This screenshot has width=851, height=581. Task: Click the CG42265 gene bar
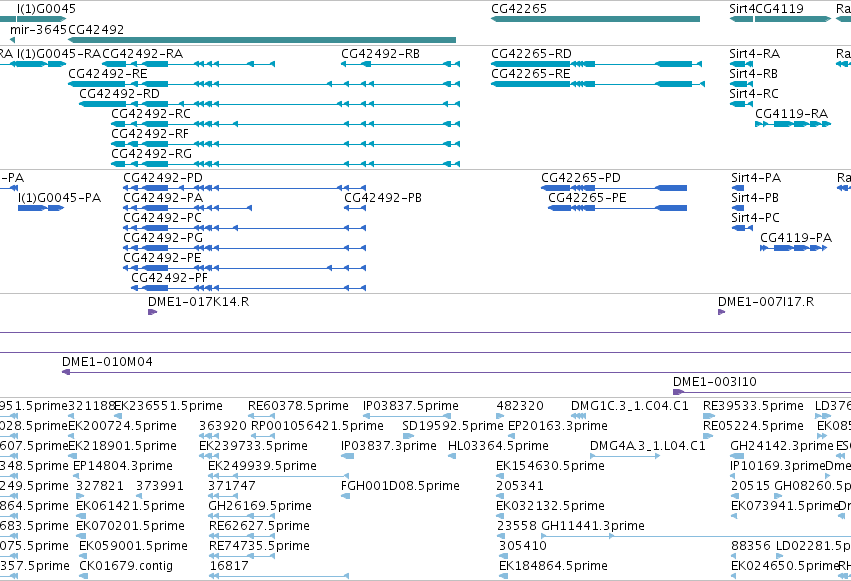click(x=595, y=19)
